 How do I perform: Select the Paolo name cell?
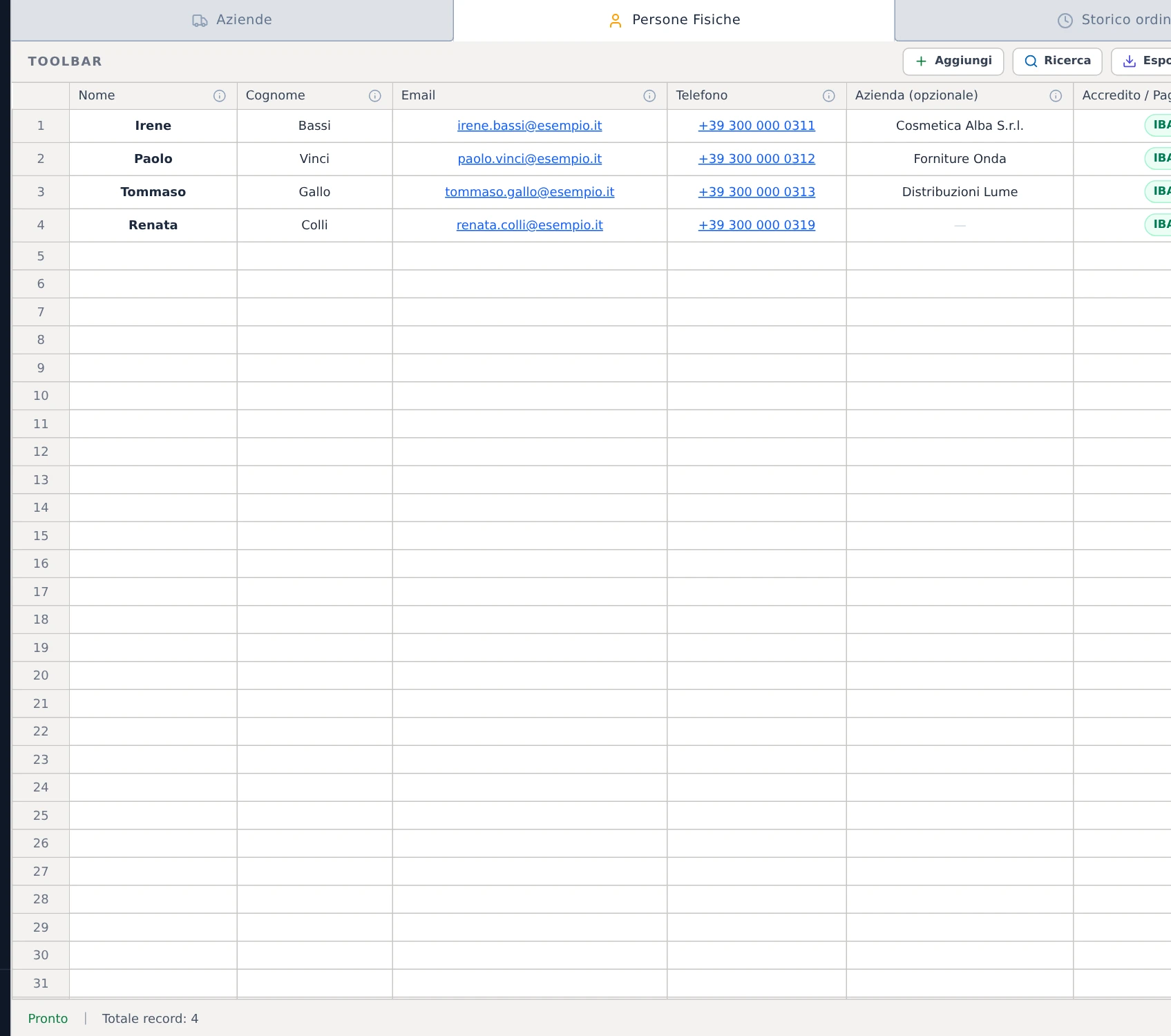tap(153, 159)
